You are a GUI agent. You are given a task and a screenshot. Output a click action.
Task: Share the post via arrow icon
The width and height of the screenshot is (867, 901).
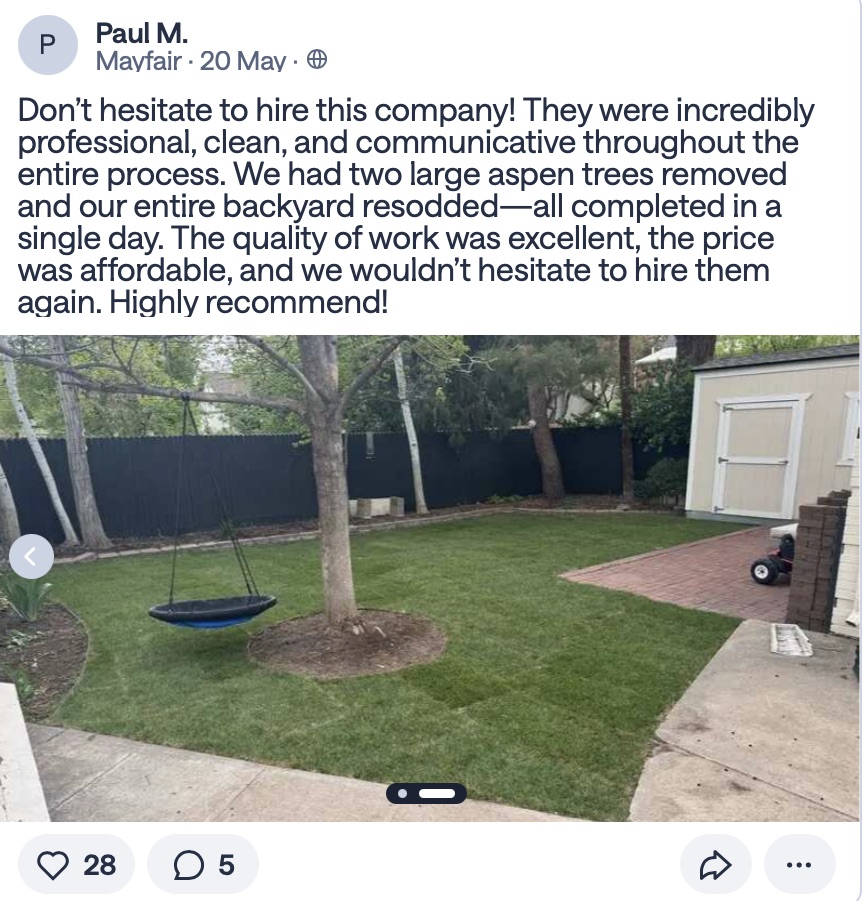715,865
